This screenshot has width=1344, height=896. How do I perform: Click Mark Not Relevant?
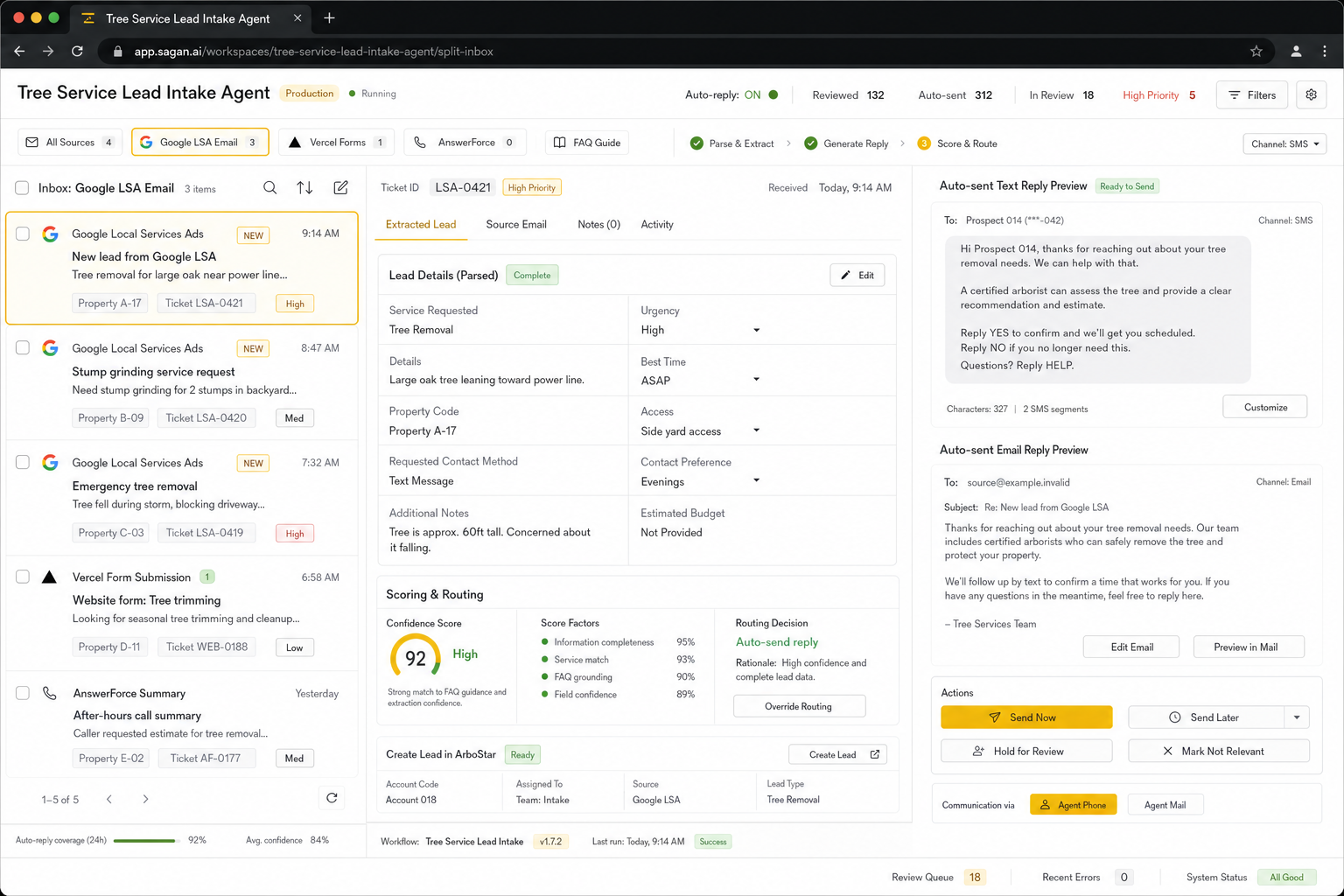[x=1219, y=751]
